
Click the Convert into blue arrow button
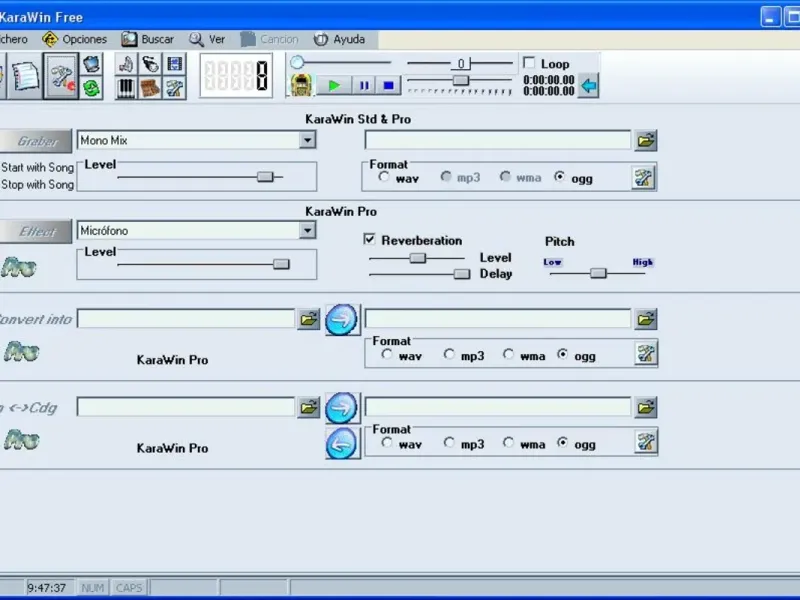[341, 320]
